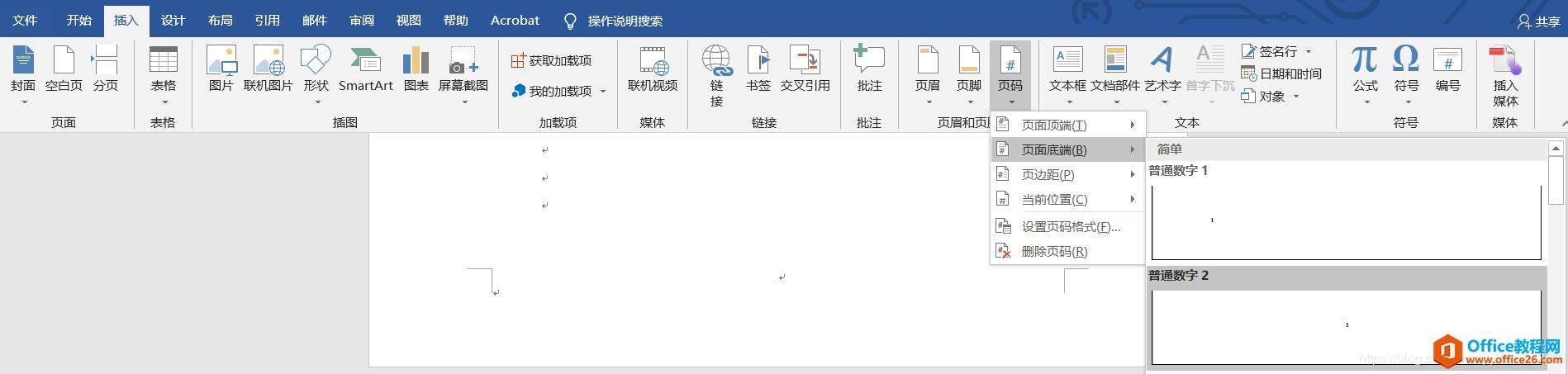Click Get Add-ins (获取加载项)
Screen dimensions: 1568x374
point(551,60)
